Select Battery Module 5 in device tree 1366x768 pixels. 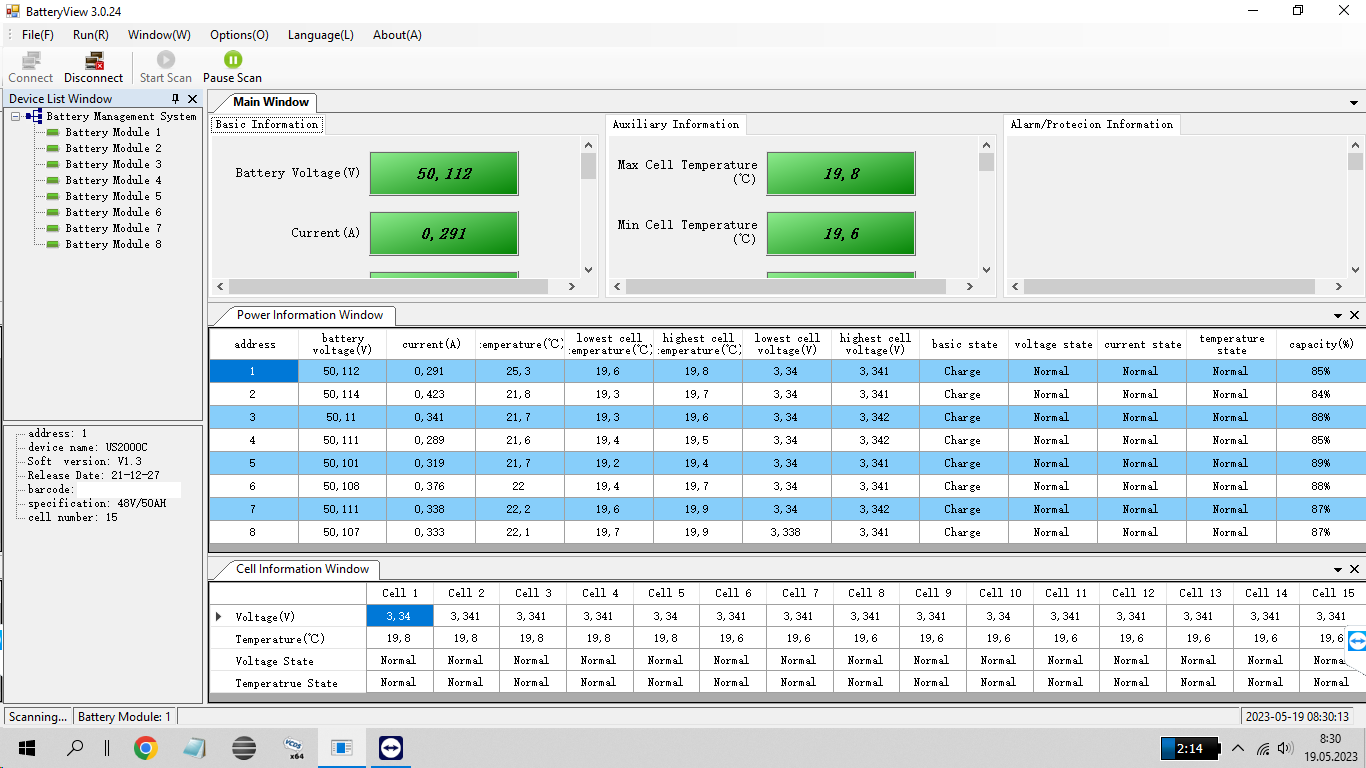pyautogui.click(x=113, y=196)
